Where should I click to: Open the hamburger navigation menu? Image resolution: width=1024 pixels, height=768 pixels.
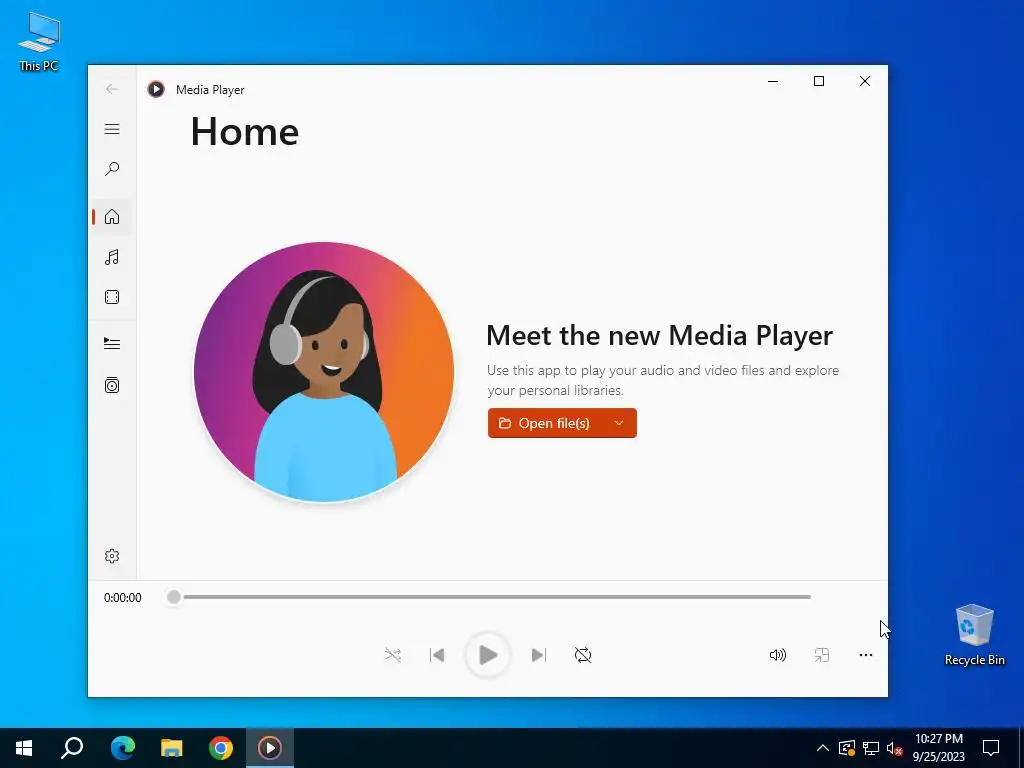(112, 129)
